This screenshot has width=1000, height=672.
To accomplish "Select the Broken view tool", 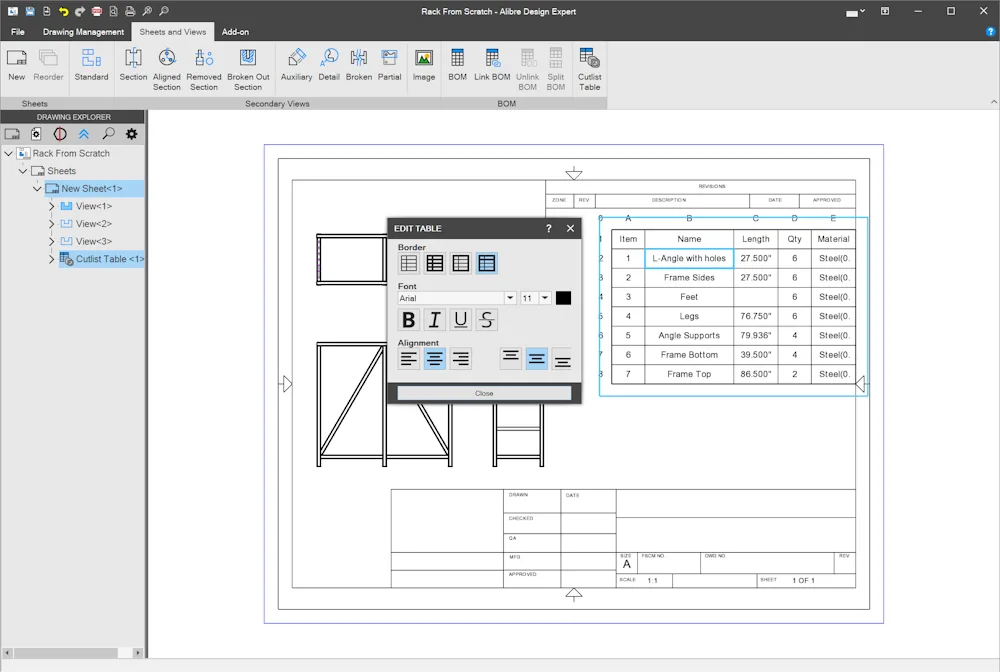I will 358,65.
